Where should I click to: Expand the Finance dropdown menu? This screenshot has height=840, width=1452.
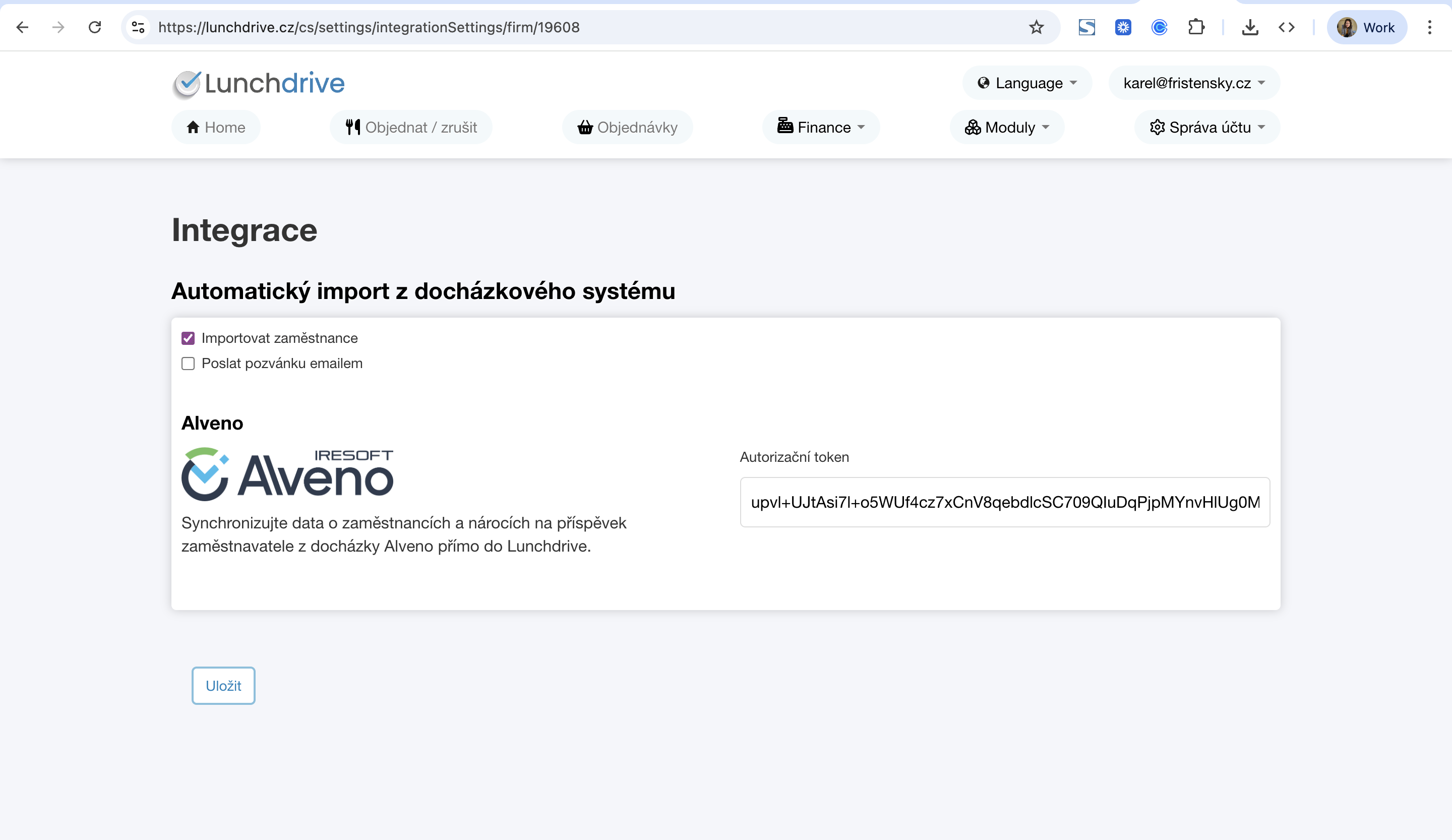click(x=821, y=128)
